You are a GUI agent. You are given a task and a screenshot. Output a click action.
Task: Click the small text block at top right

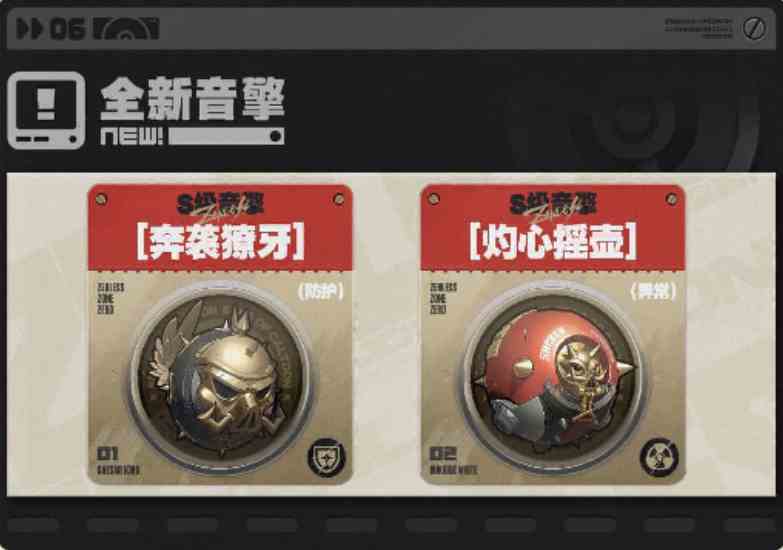coord(699,28)
